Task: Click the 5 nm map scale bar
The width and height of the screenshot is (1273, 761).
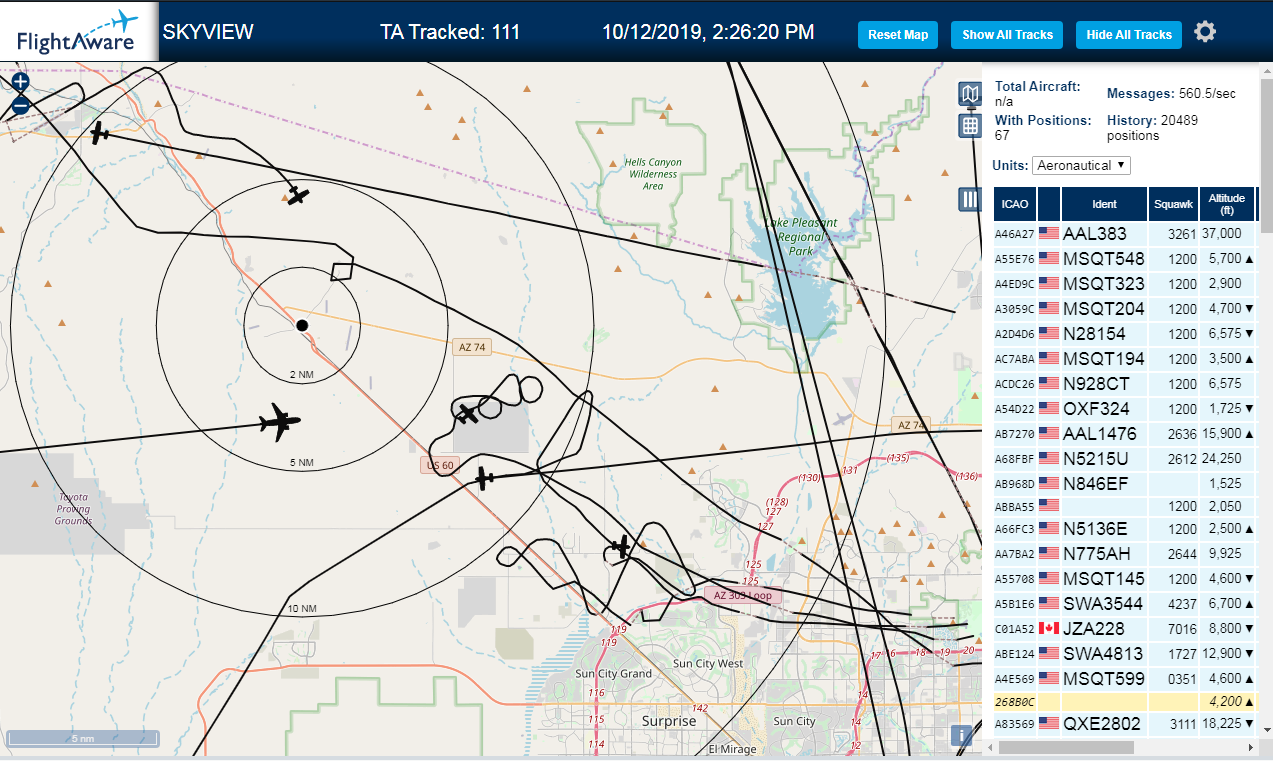Action: [83, 739]
